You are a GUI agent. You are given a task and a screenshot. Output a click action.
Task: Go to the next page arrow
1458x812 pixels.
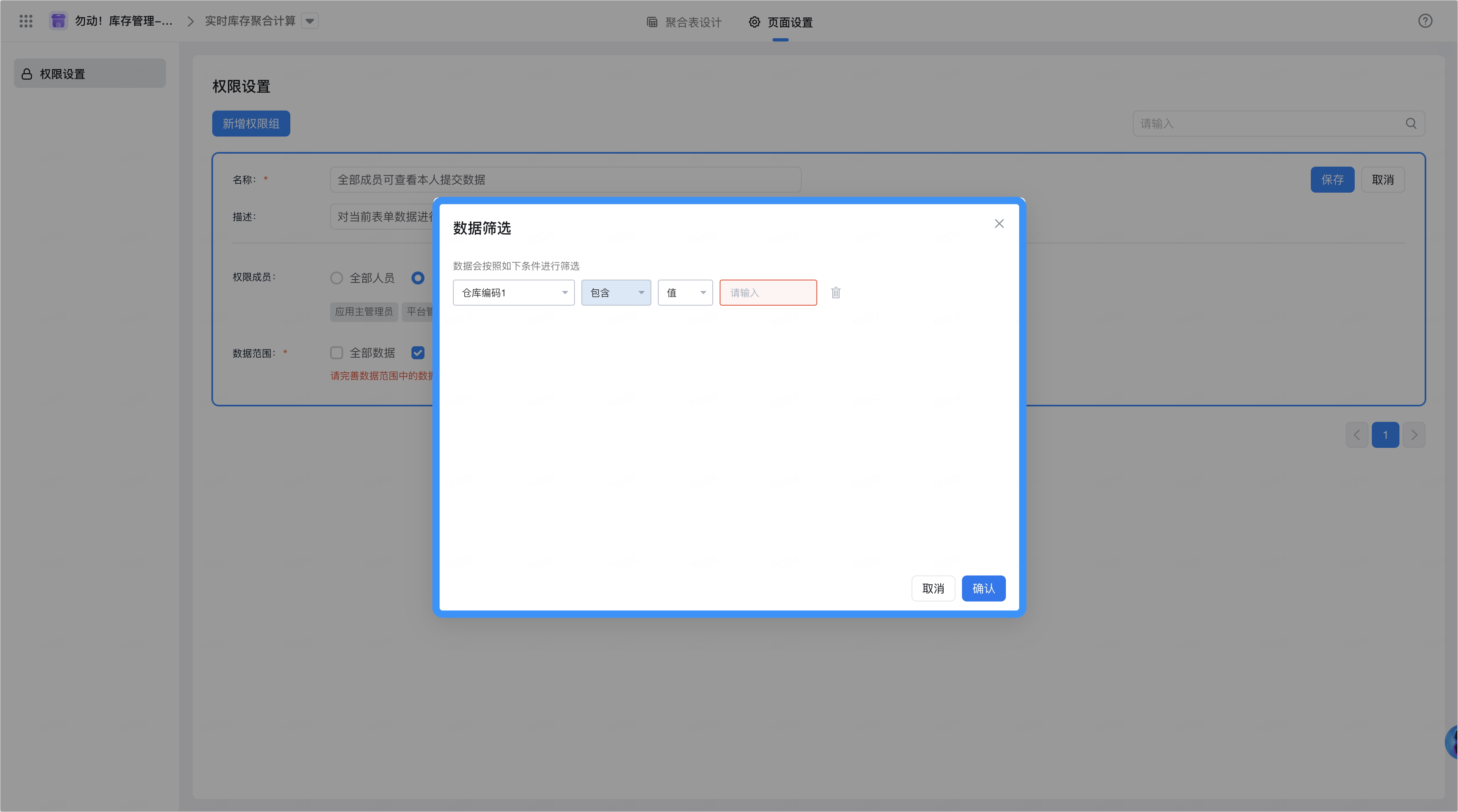pos(1414,434)
